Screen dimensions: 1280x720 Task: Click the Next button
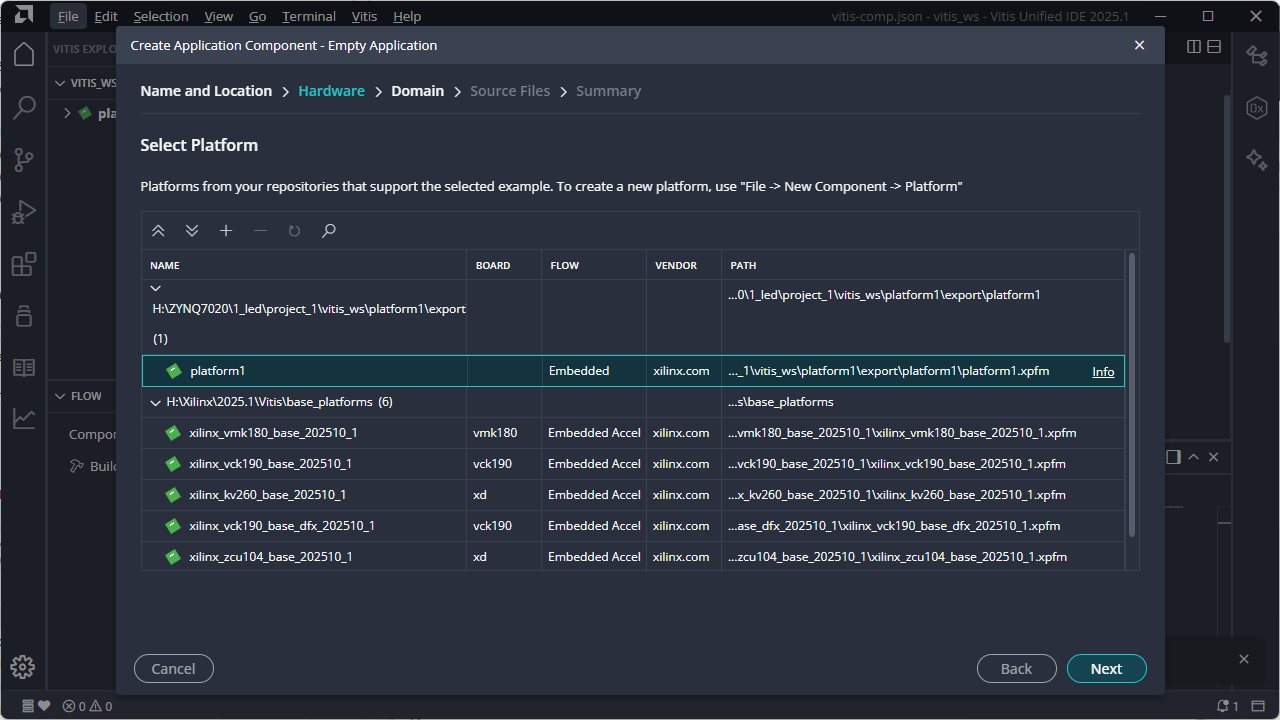pyautogui.click(x=1106, y=669)
